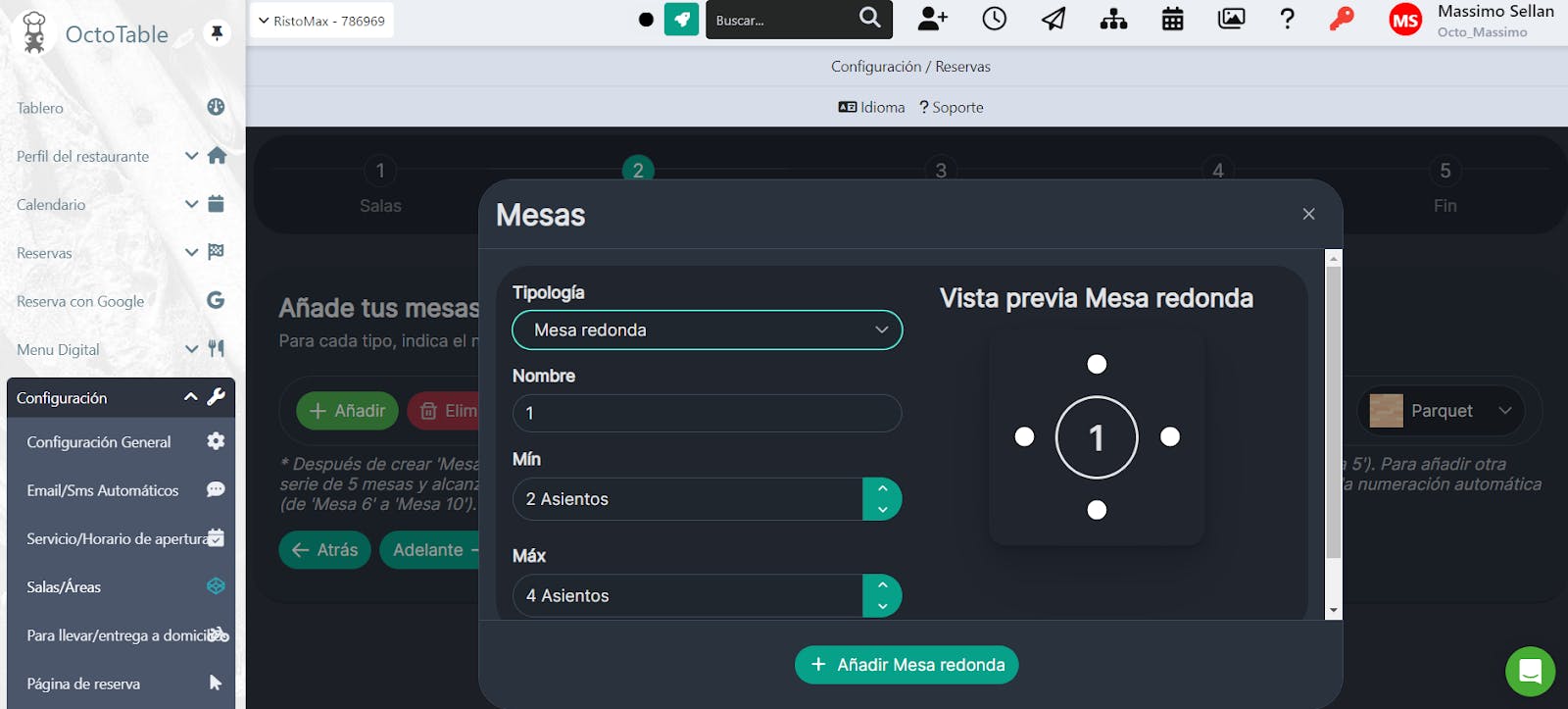Click the magnifier search icon
The width and height of the screenshot is (1568, 709).
pos(869,18)
